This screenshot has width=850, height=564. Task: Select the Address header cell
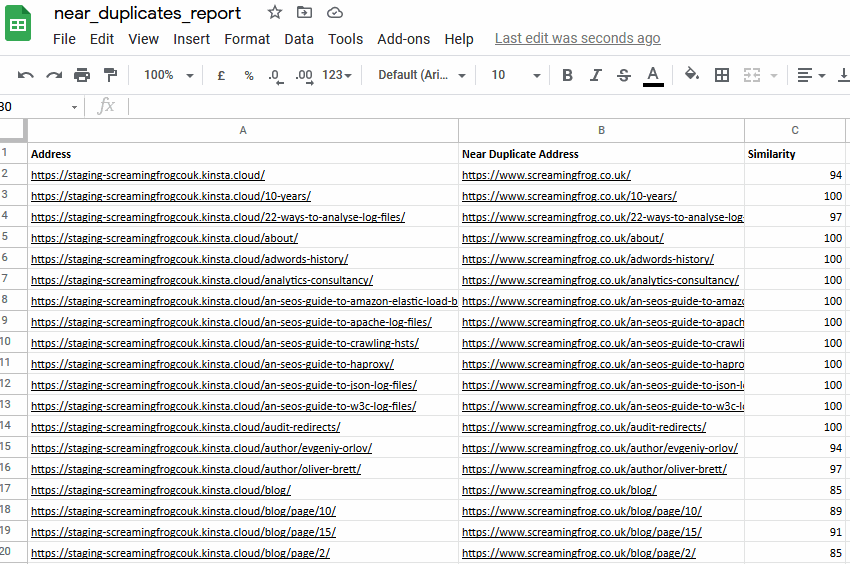[x=243, y=153]
